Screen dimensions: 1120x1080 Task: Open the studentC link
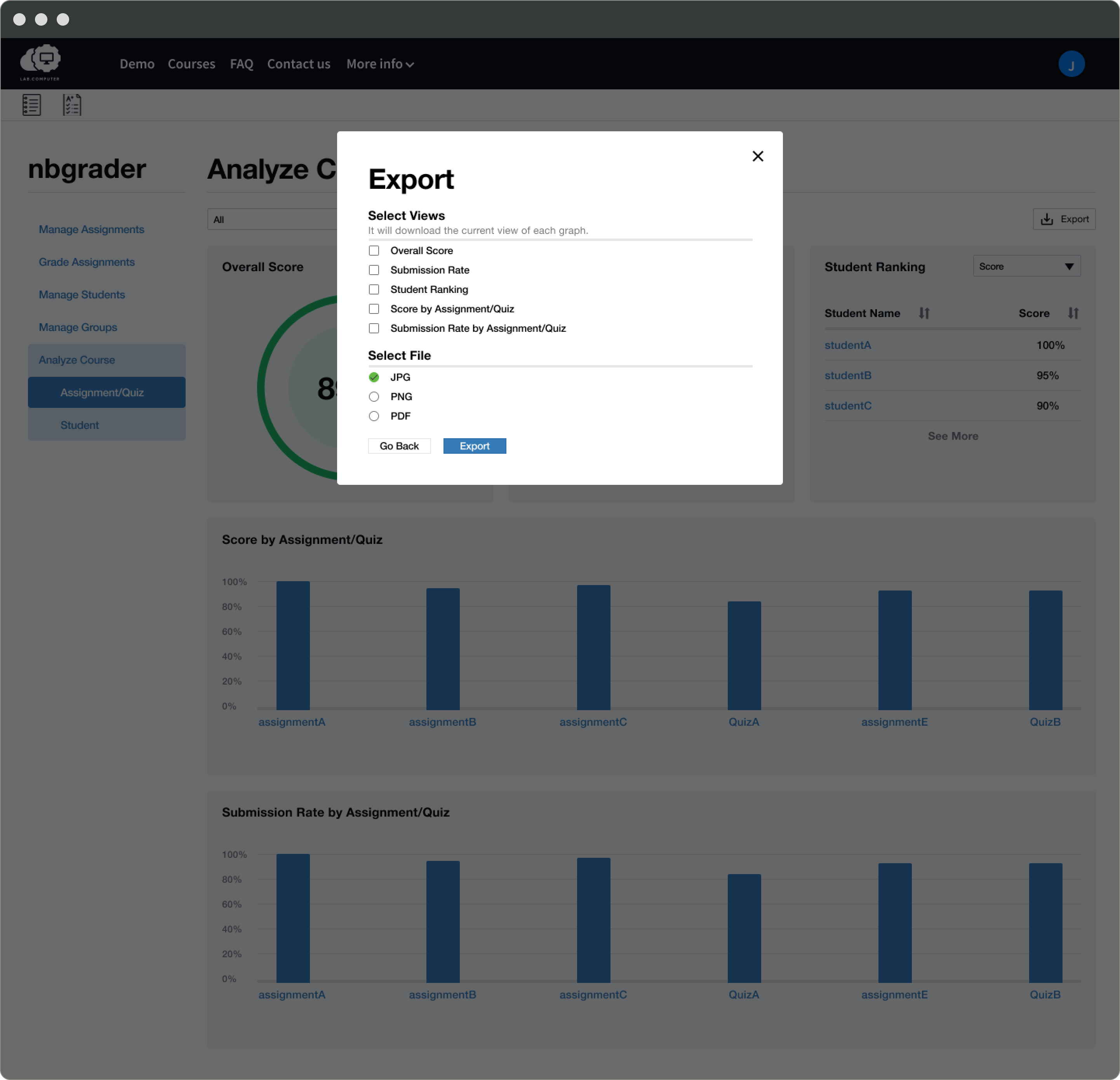click(848, 406)
